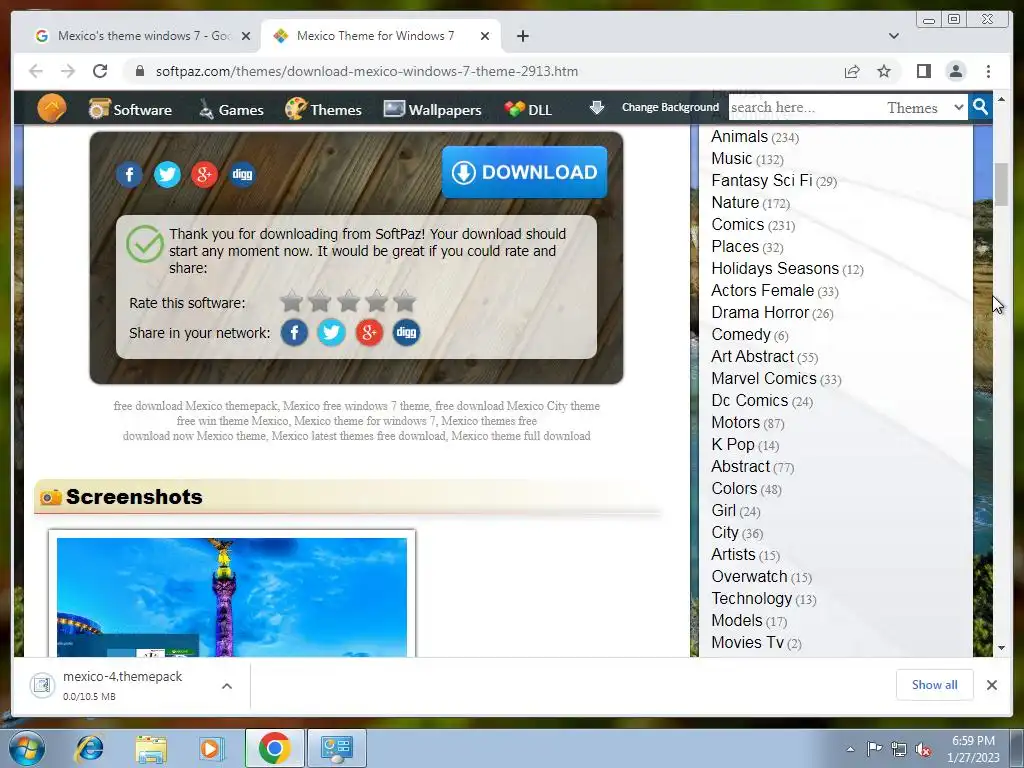Viewport: 1024px width, 768px height.
Task: Toggle the Chrome side panel
Action: [923, 71]
